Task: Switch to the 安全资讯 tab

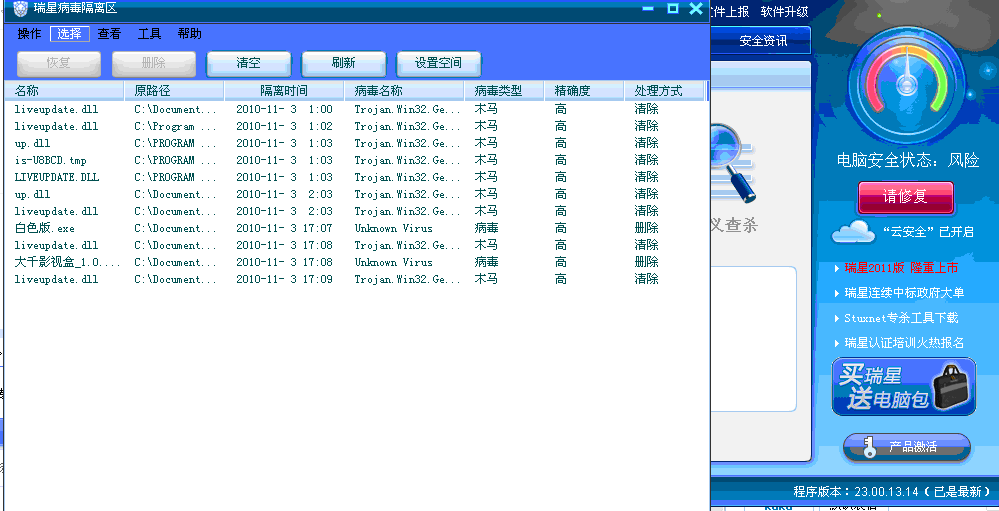Action: pos(763,41)
